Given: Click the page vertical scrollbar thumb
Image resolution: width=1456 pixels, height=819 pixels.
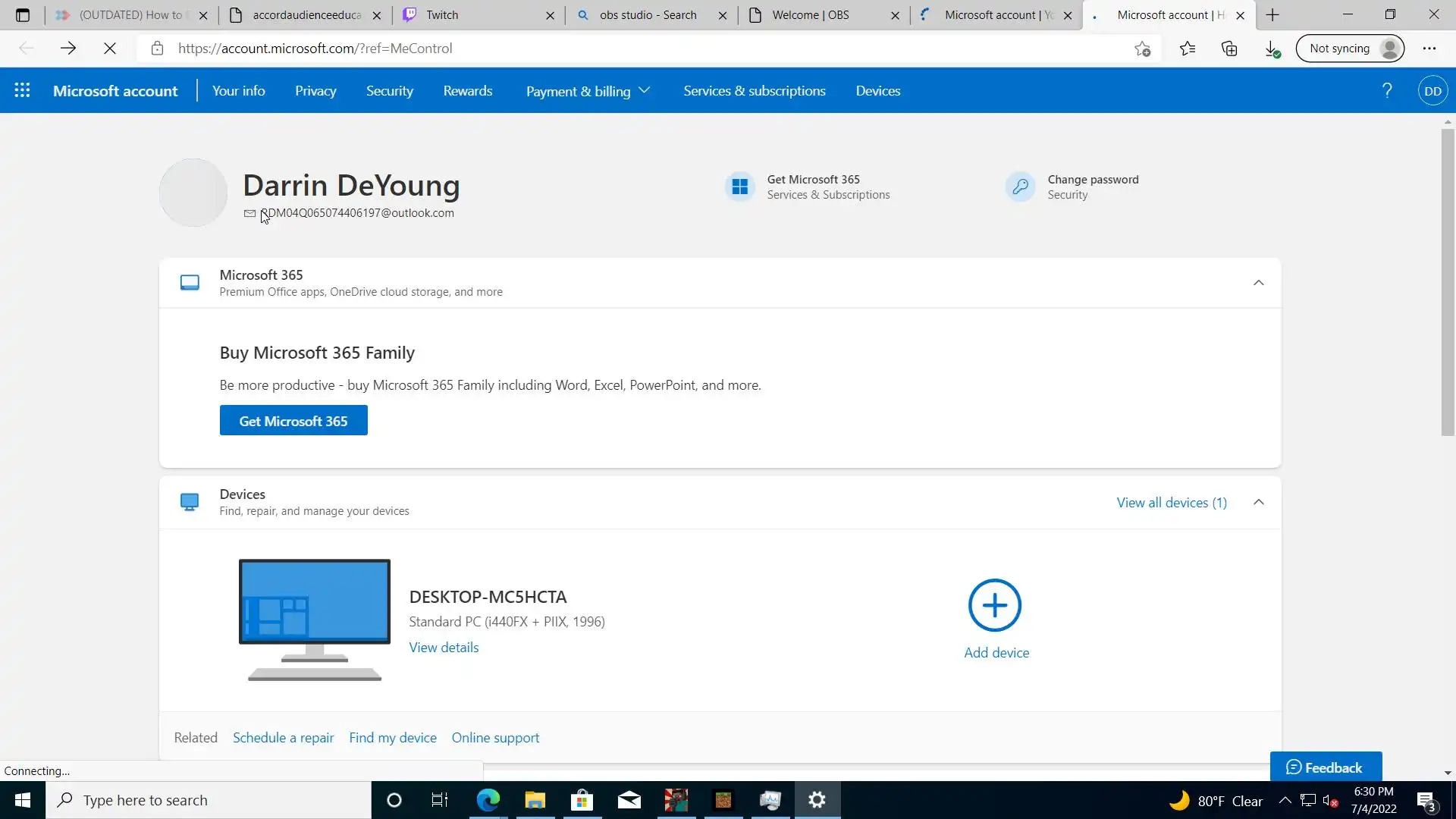Looking at the screenshot, I should pos(1447,281).
